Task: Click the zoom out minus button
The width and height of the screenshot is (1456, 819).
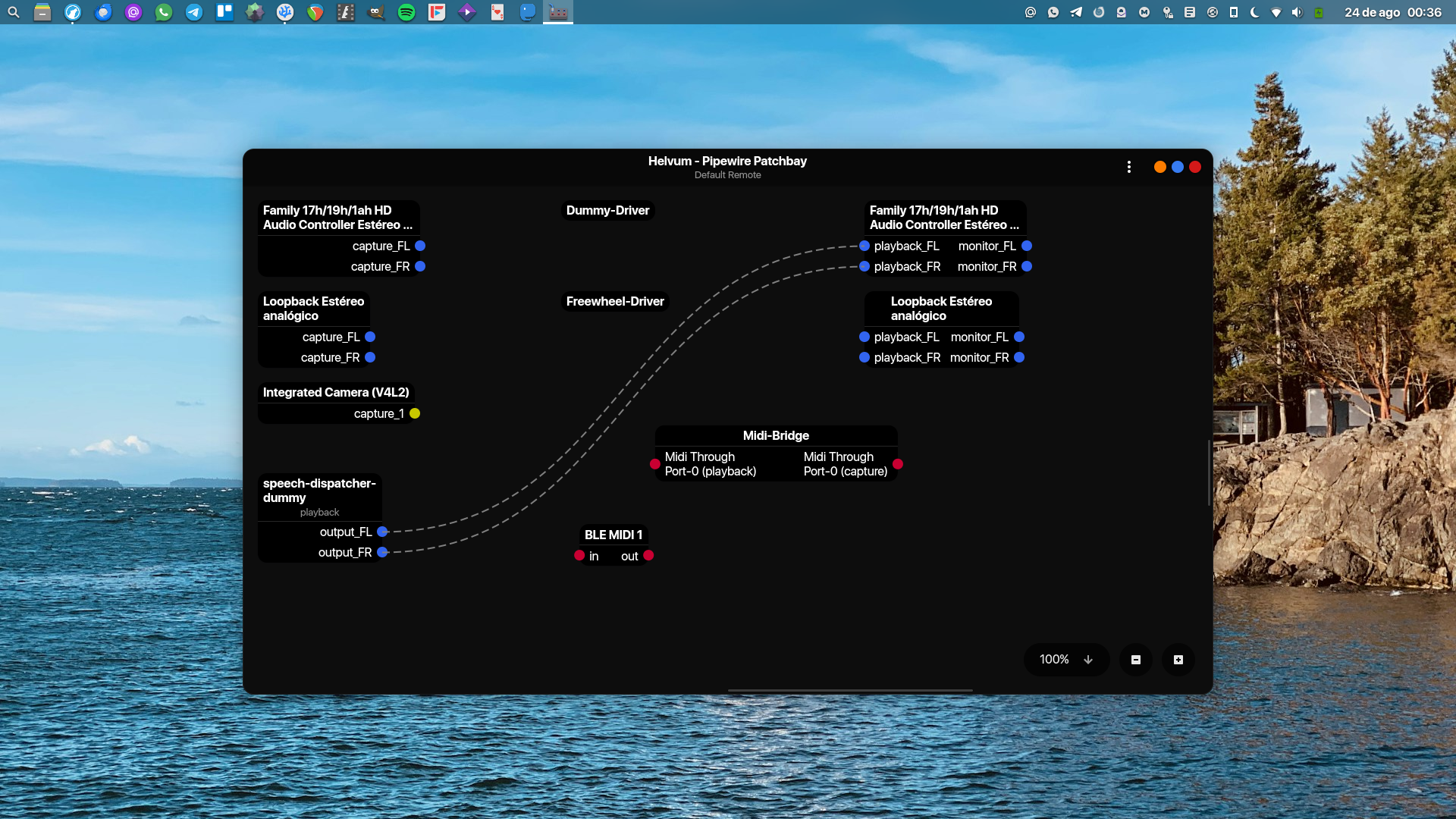Action: [1135, 660]
